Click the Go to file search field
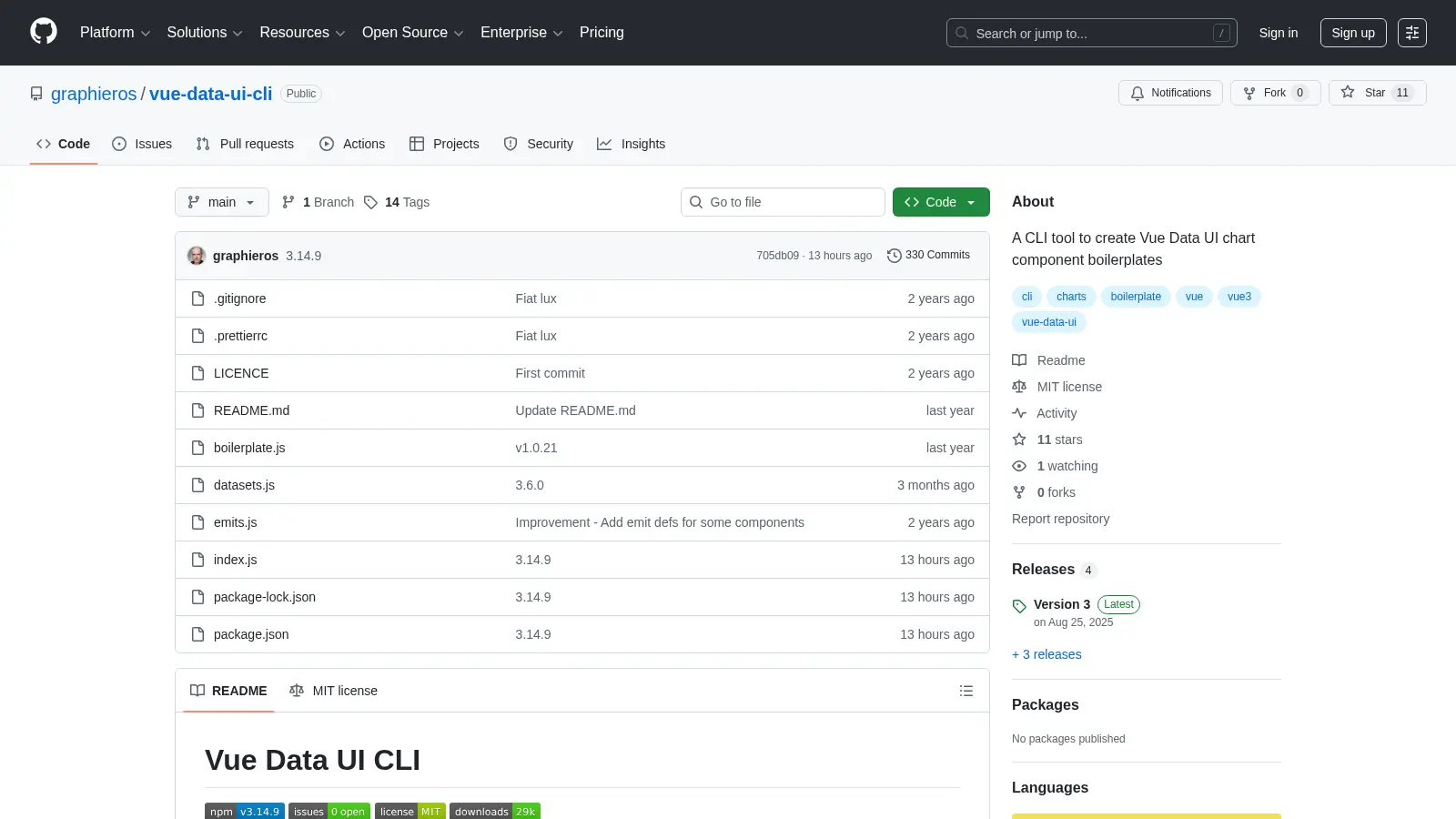This screenshot has height=819, width=1456. pos(783,202)
